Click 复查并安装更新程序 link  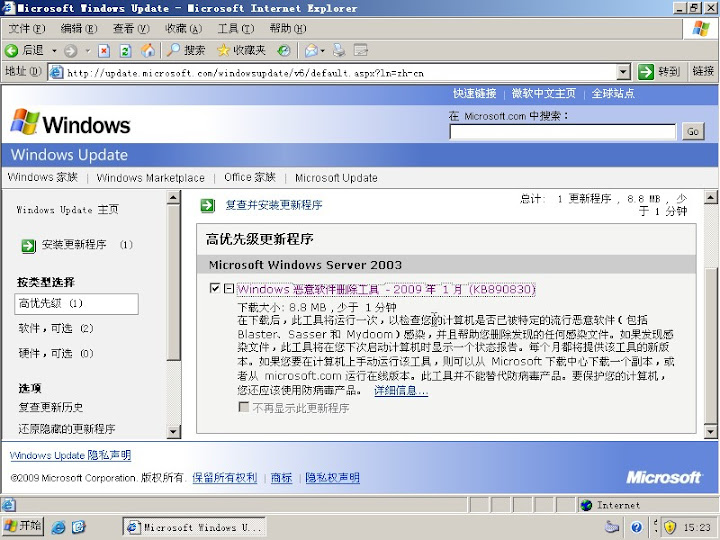(x=274, y=205)
